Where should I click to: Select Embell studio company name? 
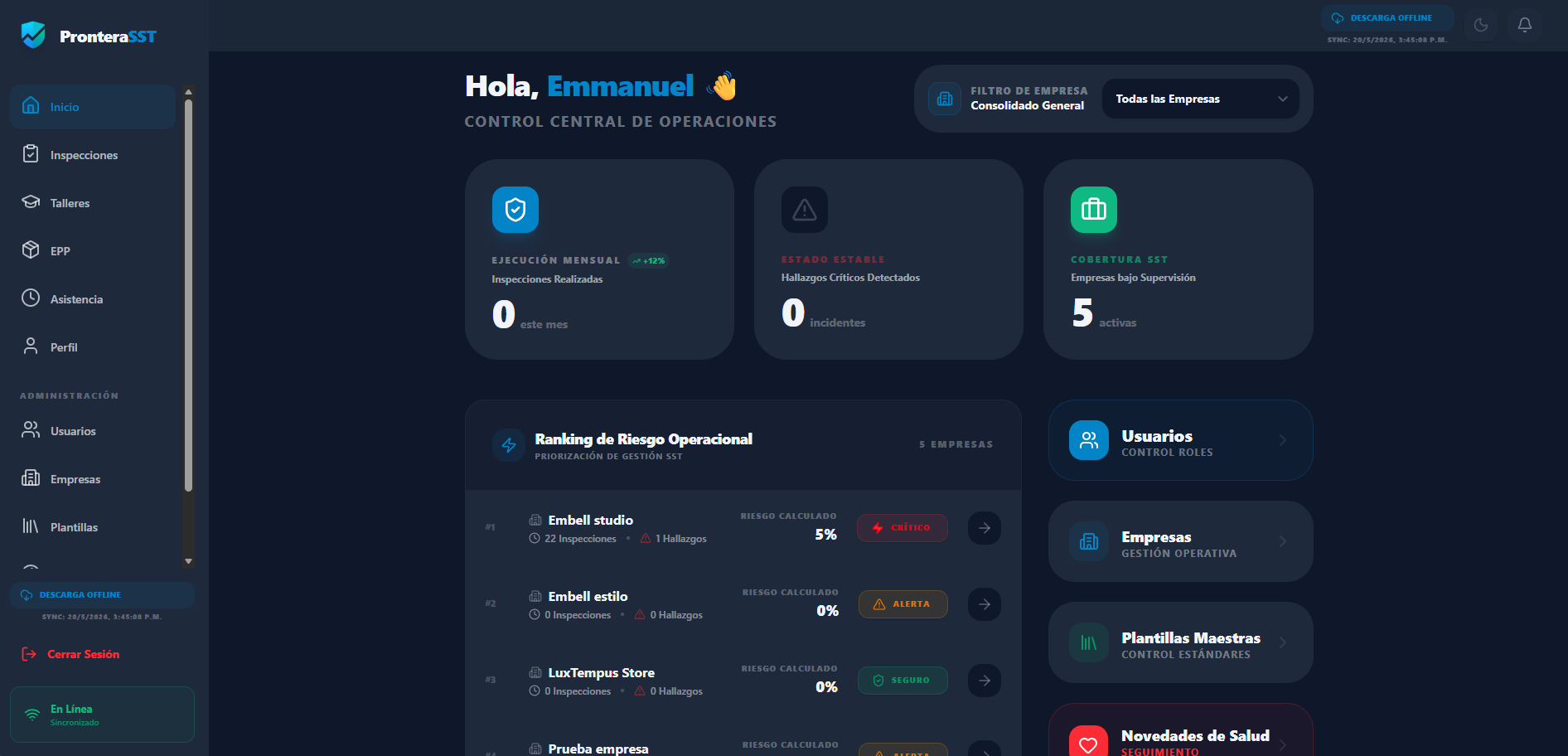coord(590,520)
